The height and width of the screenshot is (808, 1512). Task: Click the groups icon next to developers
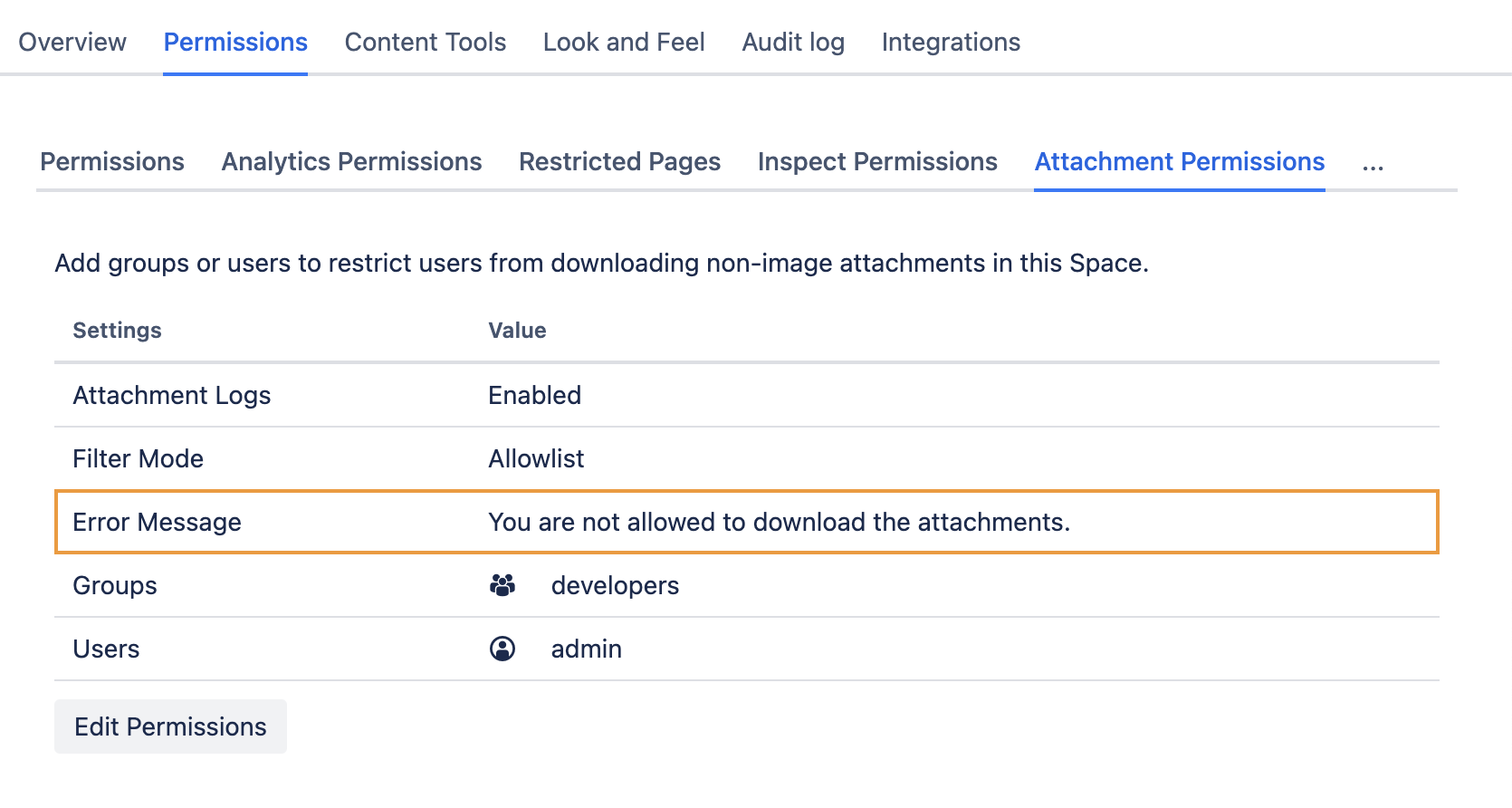click(502, 585)
